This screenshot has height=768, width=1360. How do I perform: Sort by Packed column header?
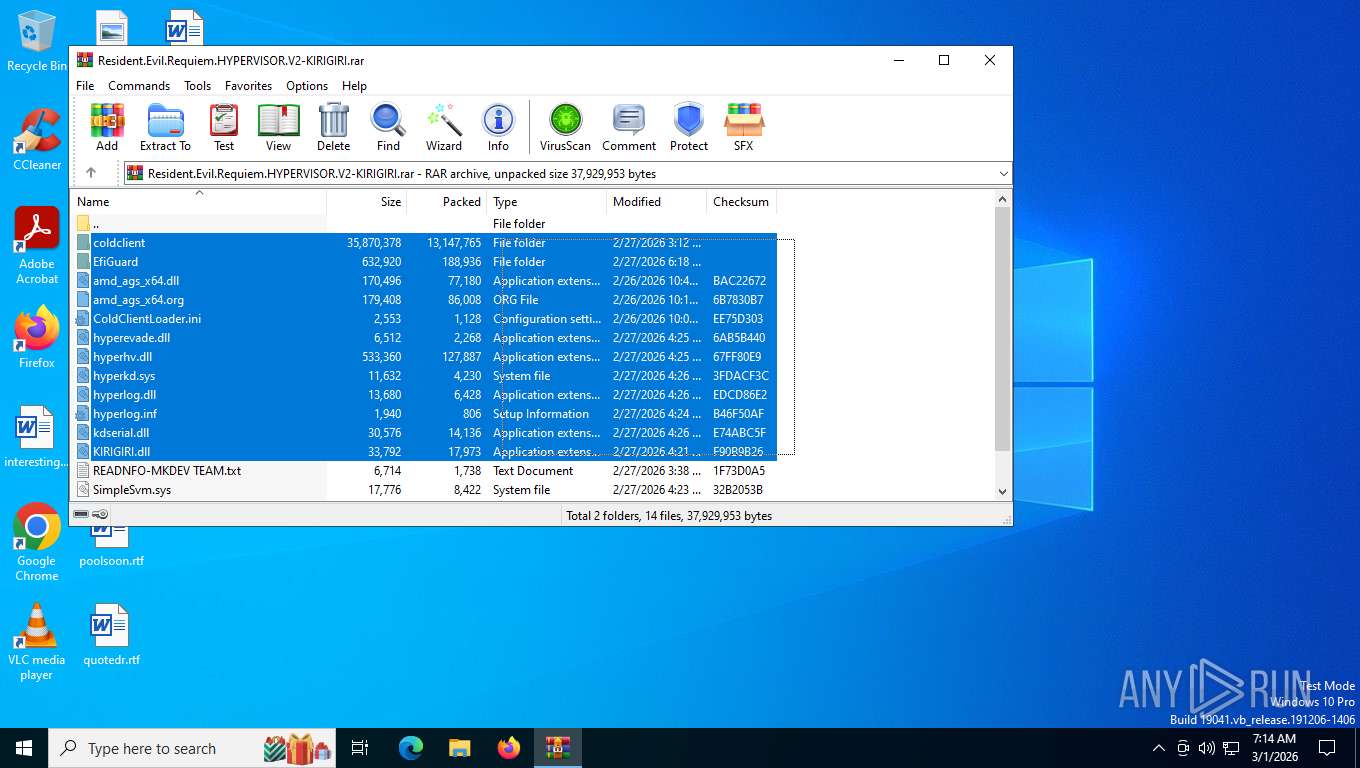tap(447, 202)
